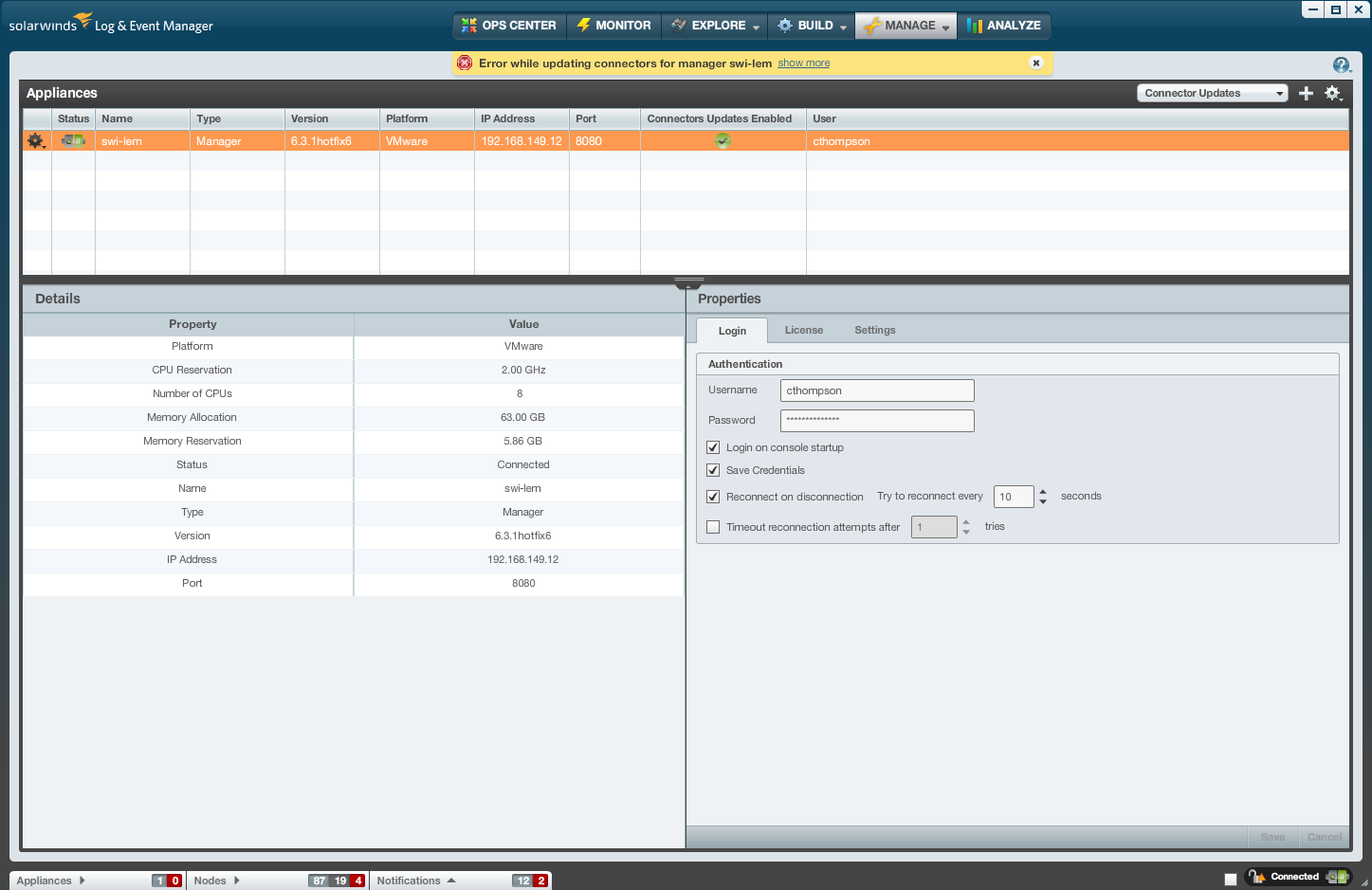Click the 192.168.149.12 cell in the appliances table
The height and width of the screenshot is (890, 1372).
pyautogui.click(x=521, y=141)
